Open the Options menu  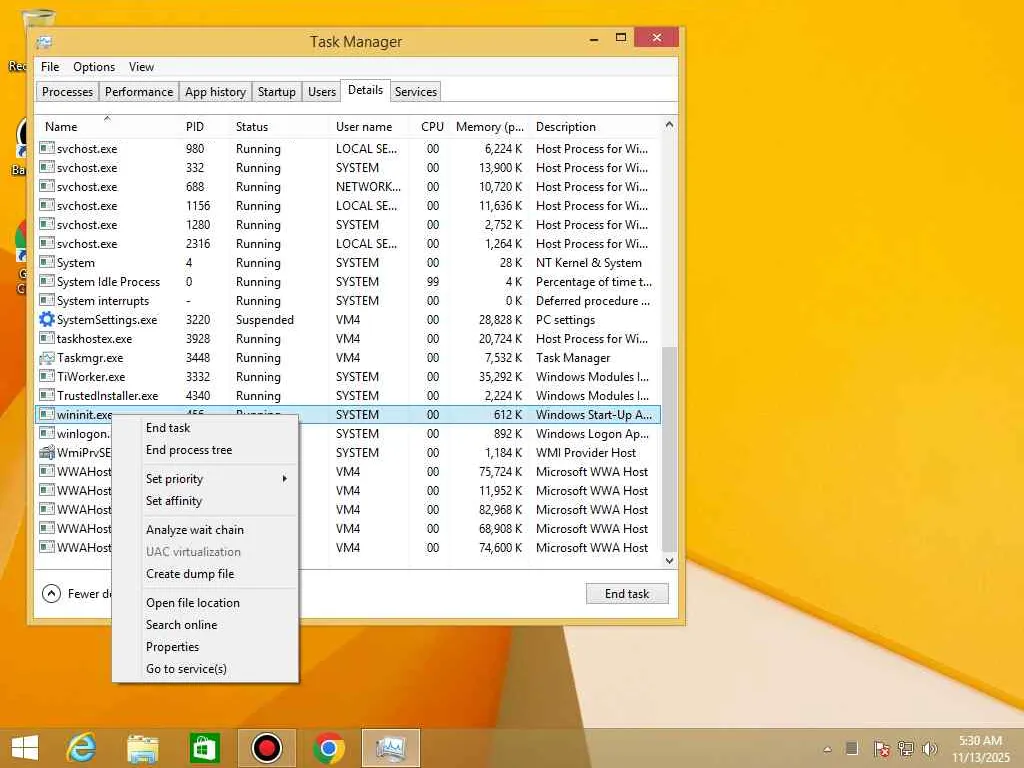click(94, 67)
